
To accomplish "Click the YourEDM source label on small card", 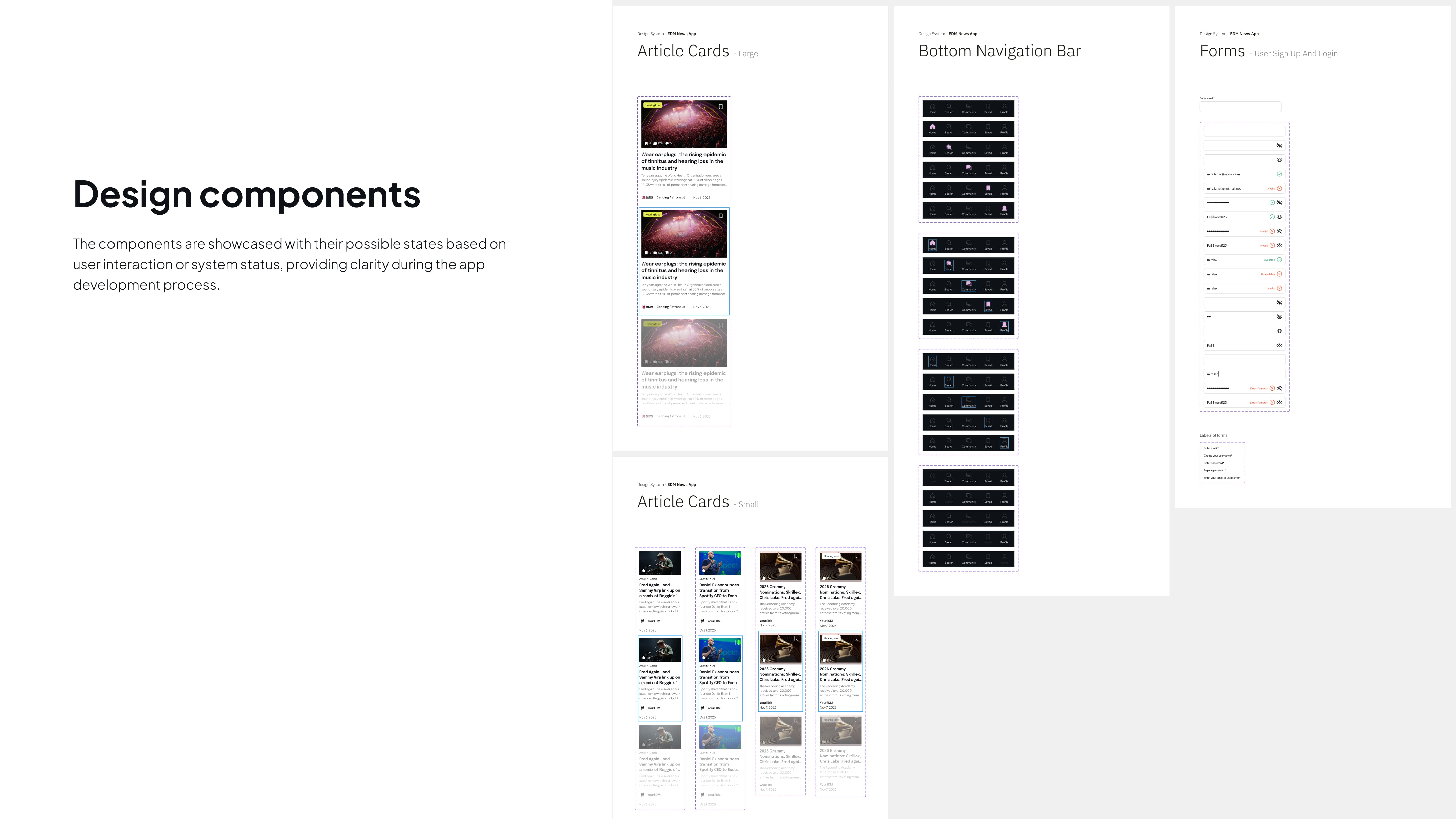I will click(x=654, y=620).
